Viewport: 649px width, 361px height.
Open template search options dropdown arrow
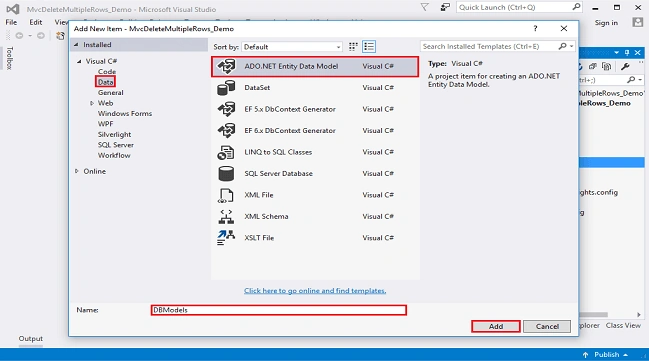click(x=572, y=46)
